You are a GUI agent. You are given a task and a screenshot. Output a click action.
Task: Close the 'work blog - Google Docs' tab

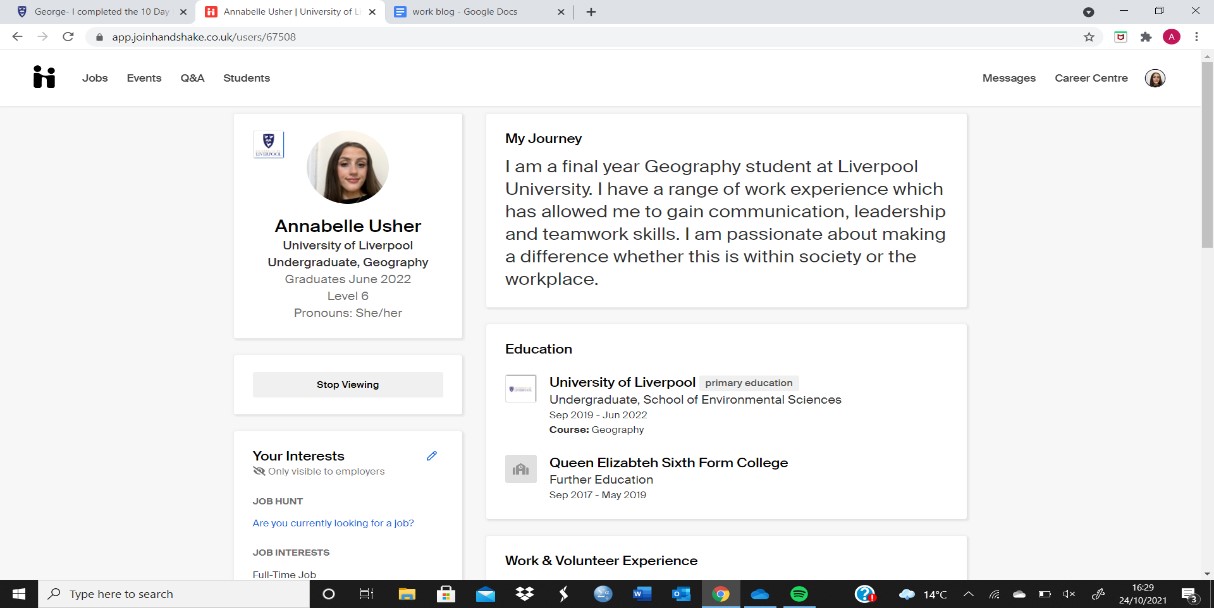click(x=562, y=12)
